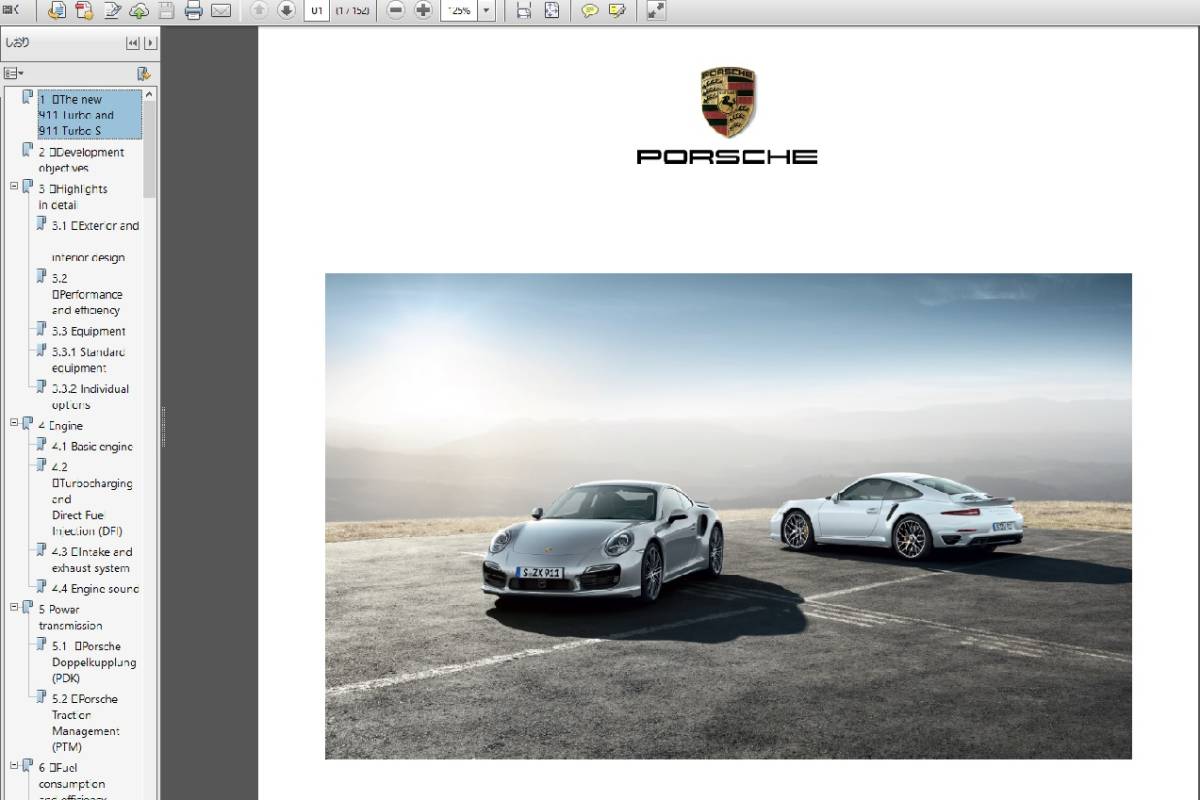Image resolution: width=1200 pixels, height=800 pixels.
Task: Collapse the '5 Power transmission' bookmark
Action: [x=15, y=607]
